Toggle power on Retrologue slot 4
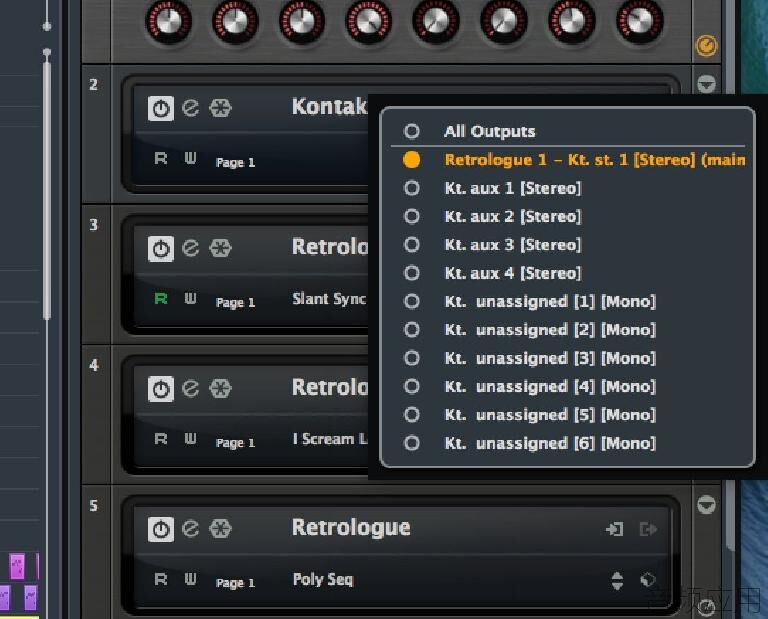Screen dimensions: 768x619 coord(161,389)
